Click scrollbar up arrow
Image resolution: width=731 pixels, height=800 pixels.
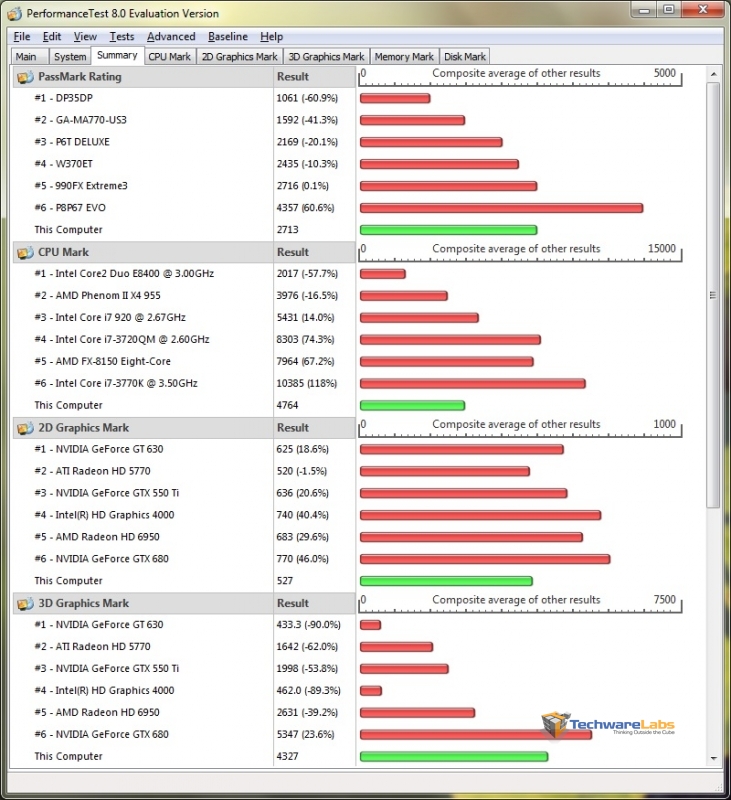[714, 74]
